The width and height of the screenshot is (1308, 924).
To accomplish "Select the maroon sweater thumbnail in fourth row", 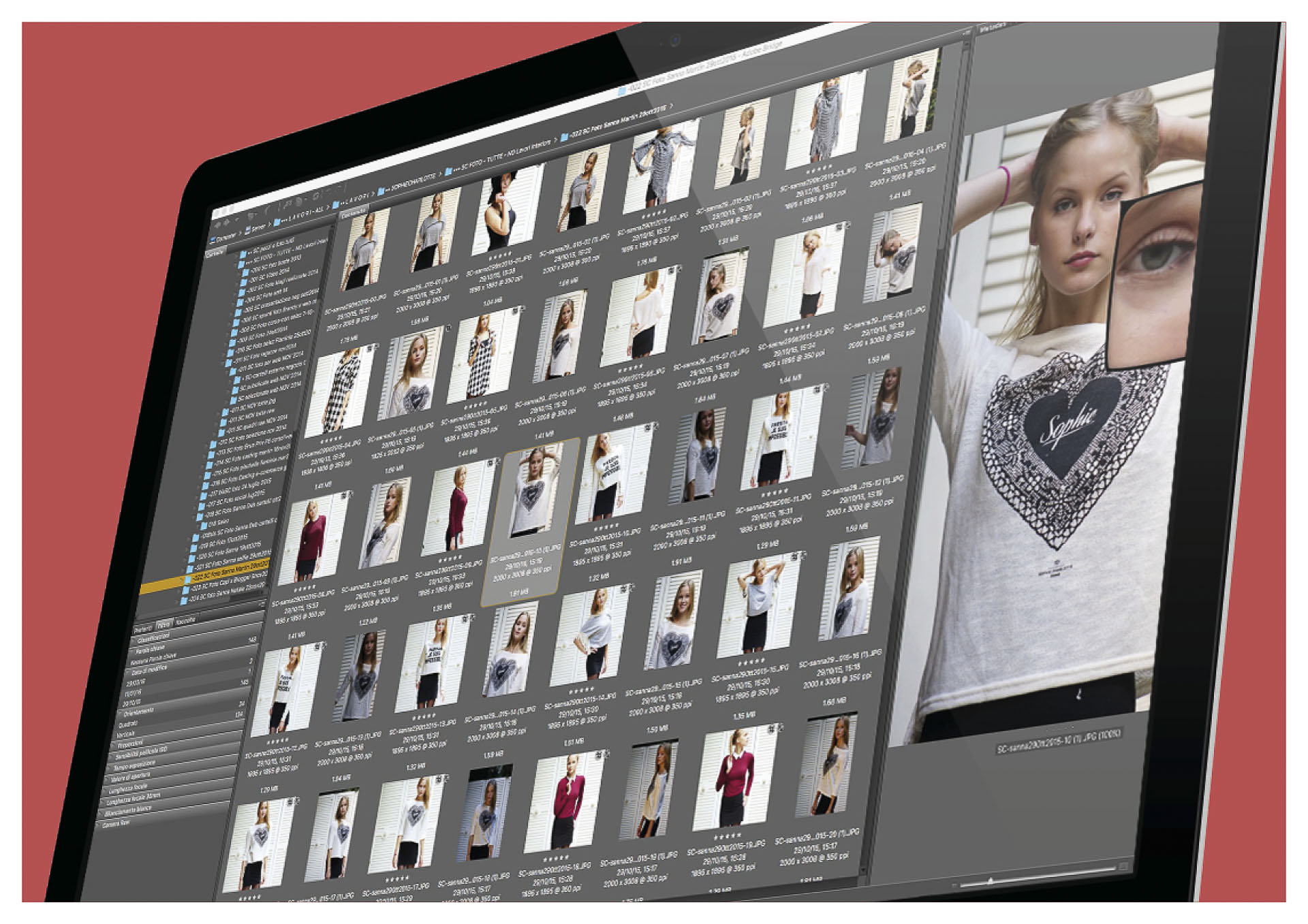I will (x=310, y=538).
